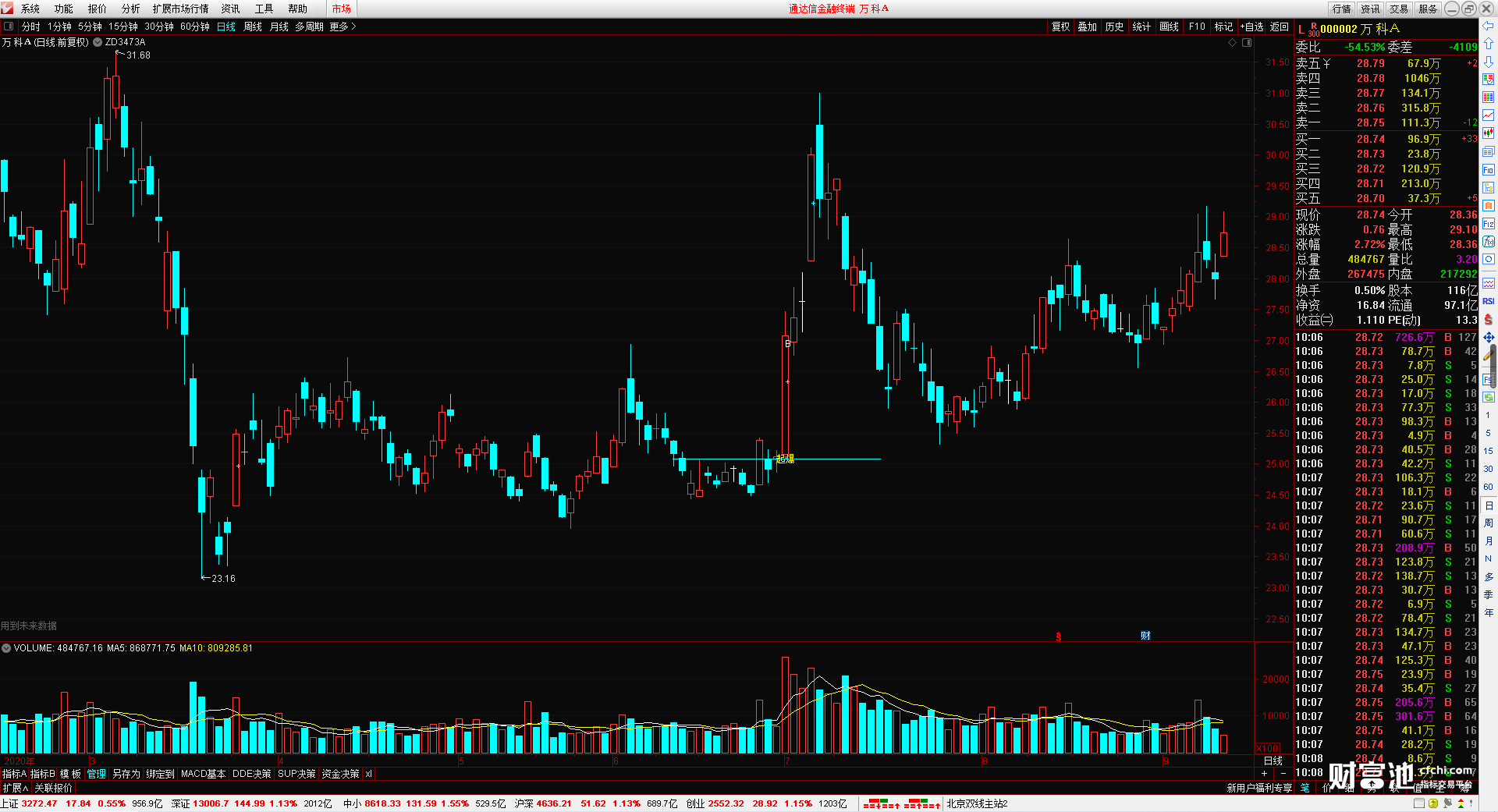Click the green refresh sidebar icon

1489,397
